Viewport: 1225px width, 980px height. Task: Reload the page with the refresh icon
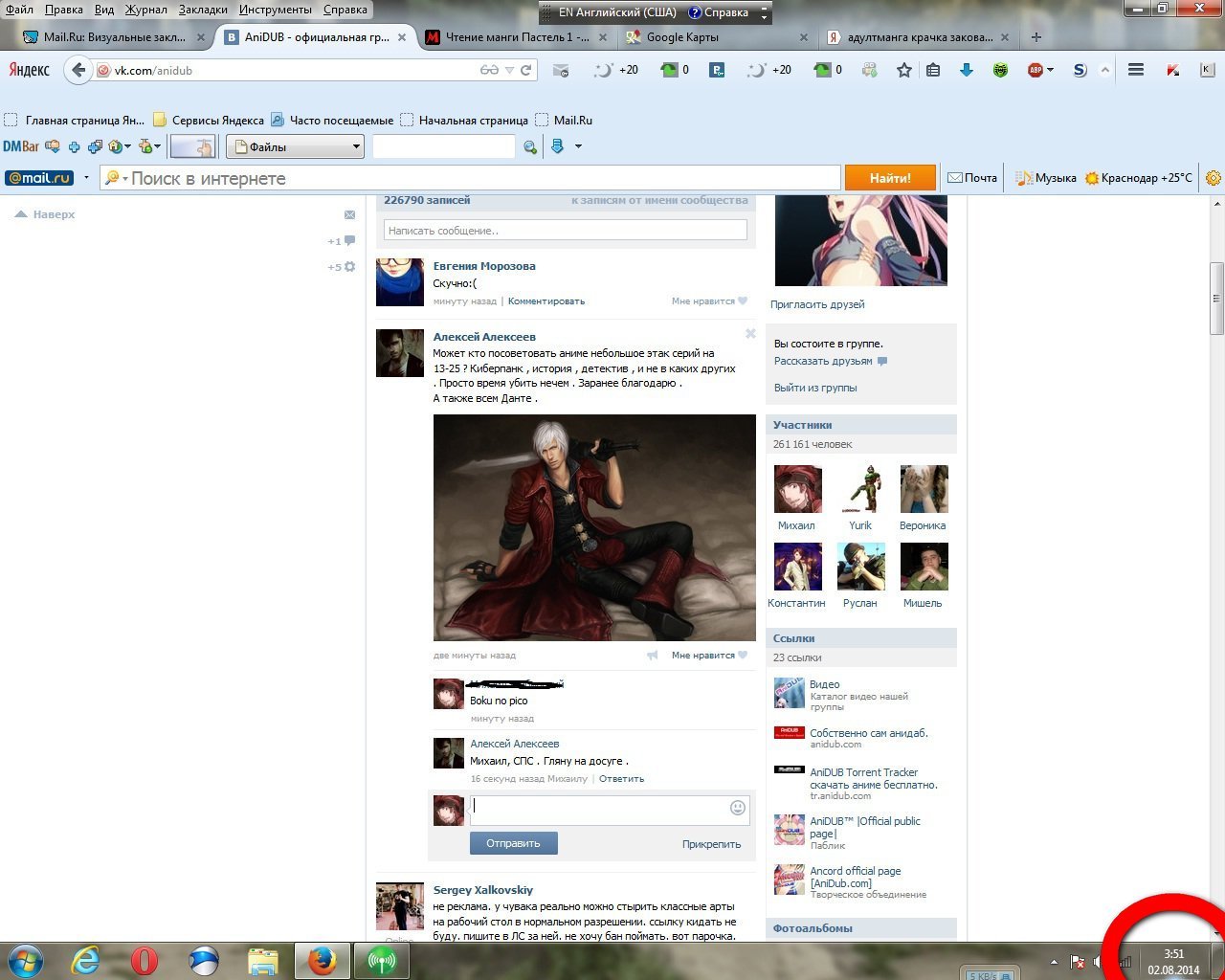[x=525, y=70]
